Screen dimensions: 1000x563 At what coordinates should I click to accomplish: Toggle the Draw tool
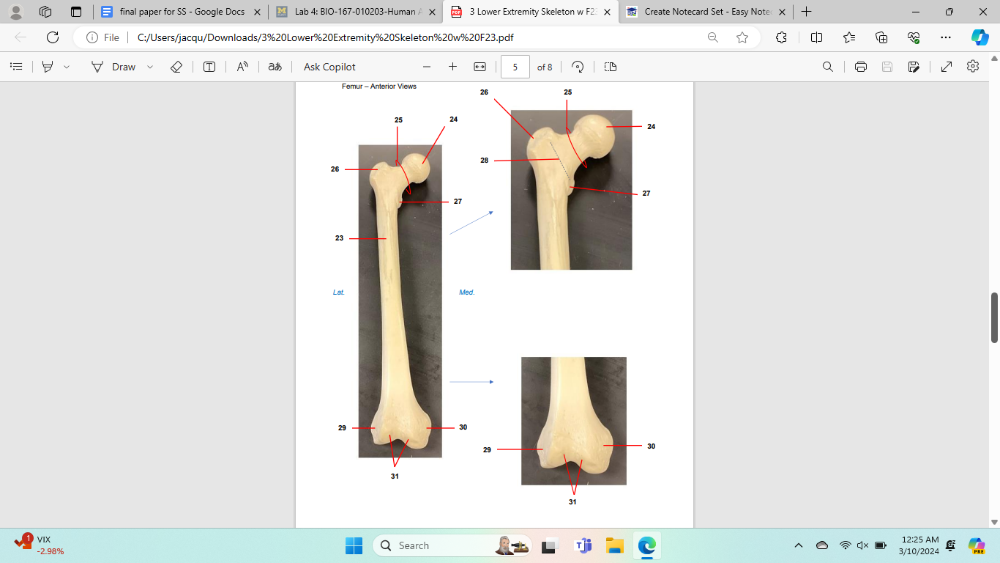[113, 67]
